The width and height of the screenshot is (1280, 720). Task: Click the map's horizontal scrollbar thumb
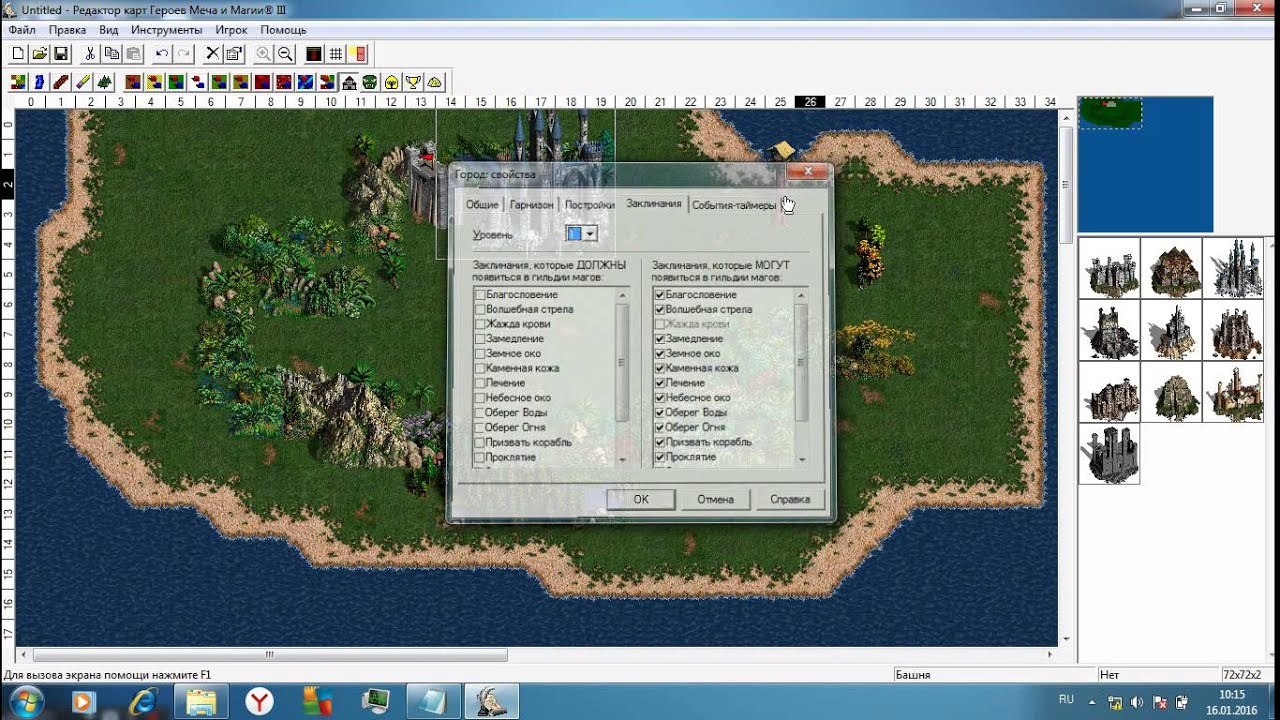(269, 655)
